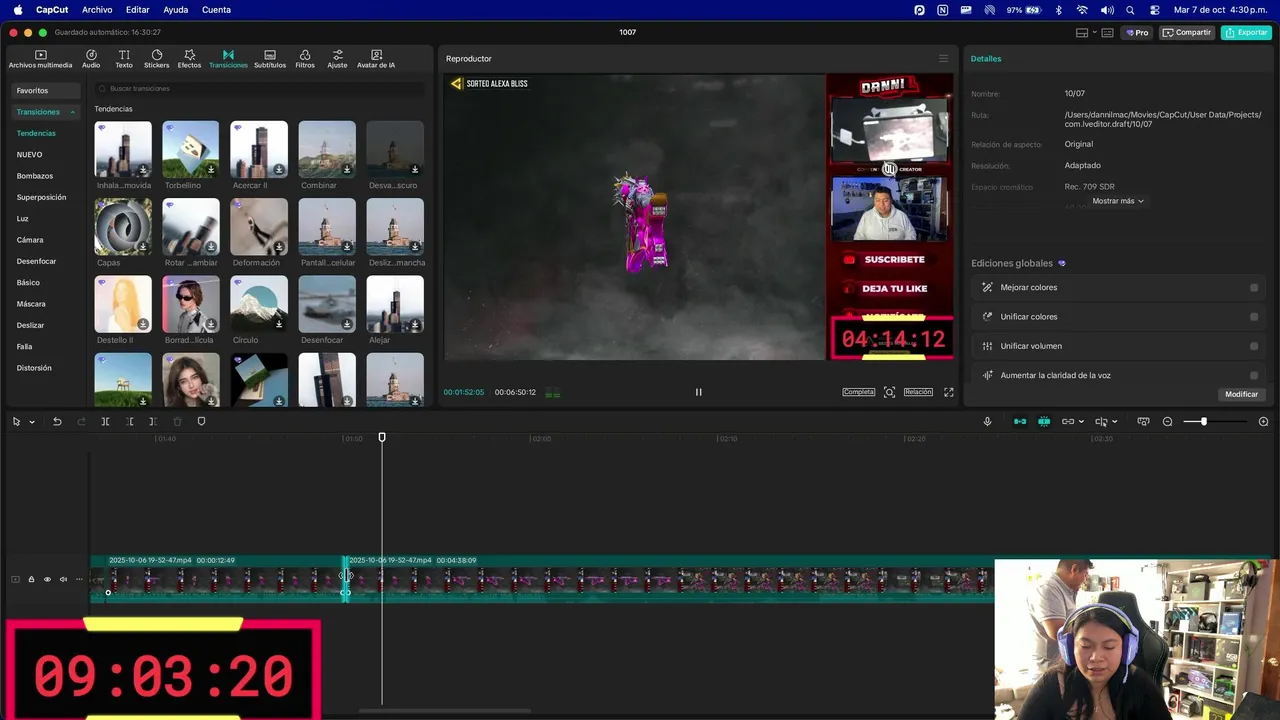Click the Completa quality button in player
Screen dimensions: 1280x720
859,392
